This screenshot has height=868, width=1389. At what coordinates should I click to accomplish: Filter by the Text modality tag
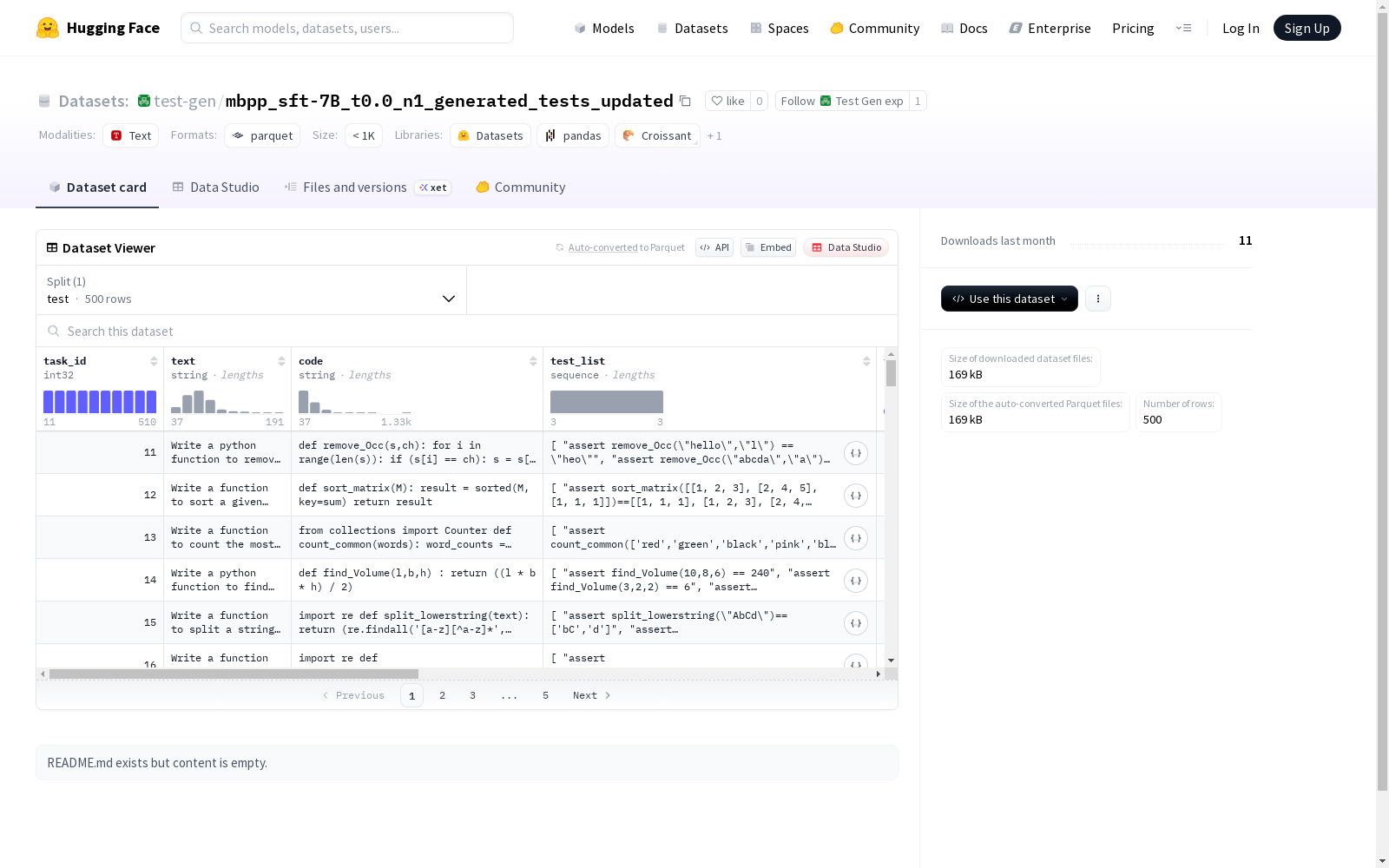click(x=131, y=135)
